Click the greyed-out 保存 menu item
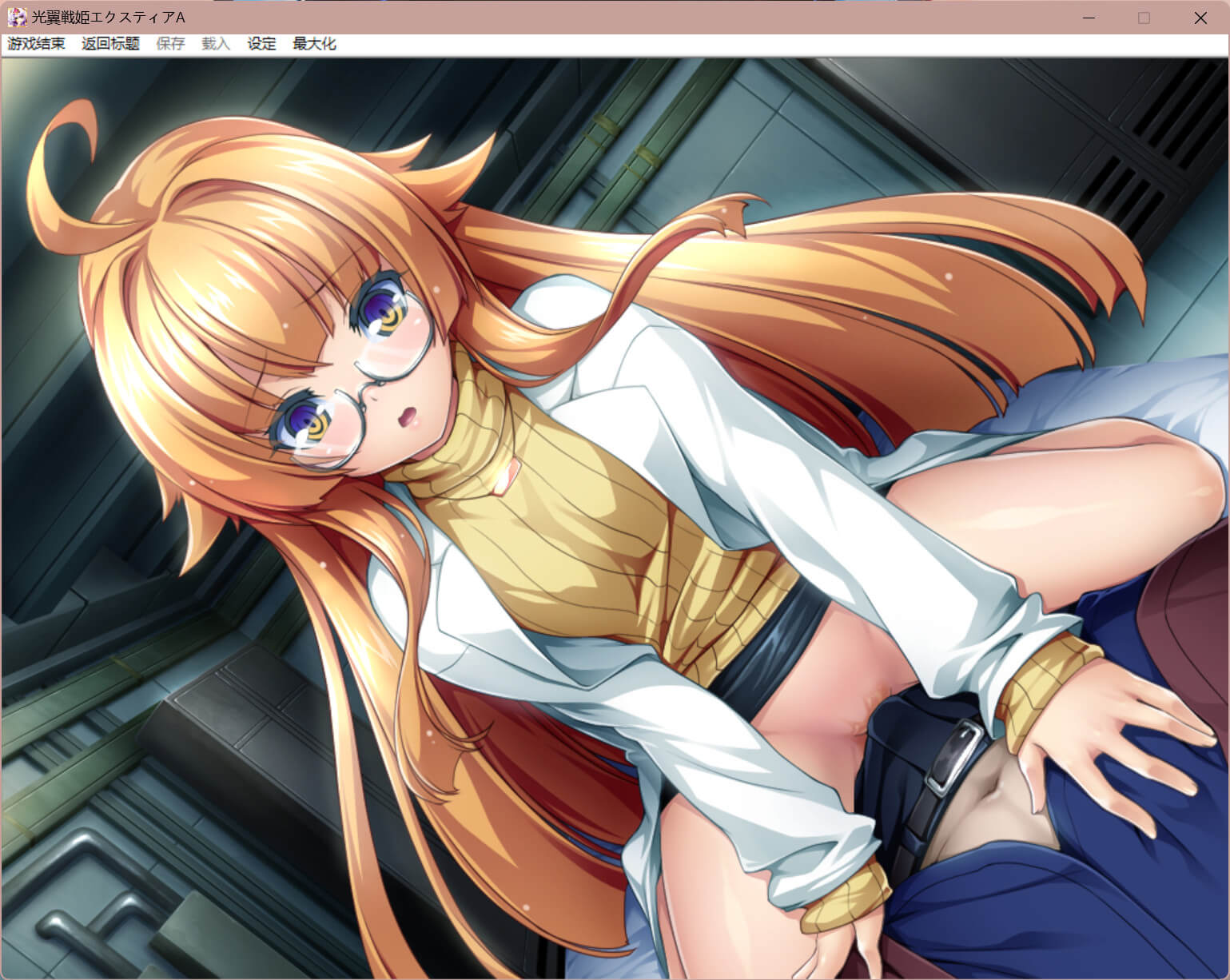This screenshot has width=1230, height=980. [x=170, y=44]
